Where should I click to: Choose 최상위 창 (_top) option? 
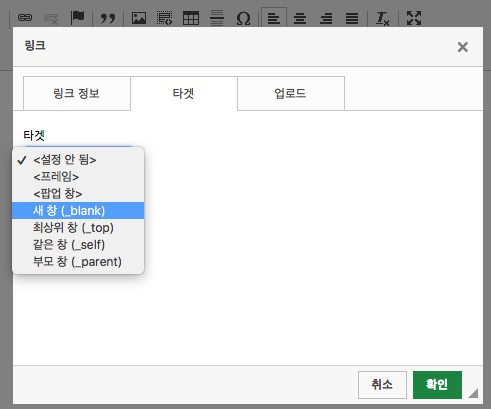(x=78, y=228)
